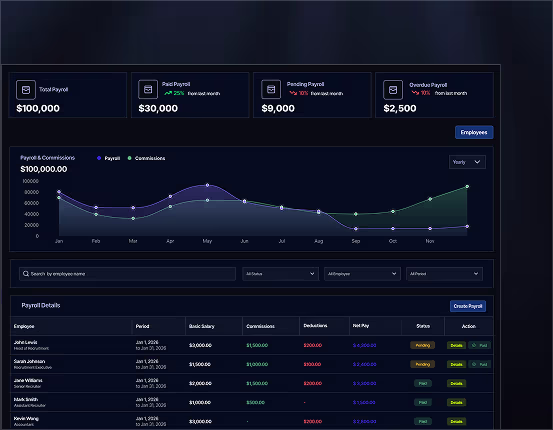The width and height of the screenshot is (553, 430).
Task: Click the Paid status badge for Kevin Wong
Action: 423,422
